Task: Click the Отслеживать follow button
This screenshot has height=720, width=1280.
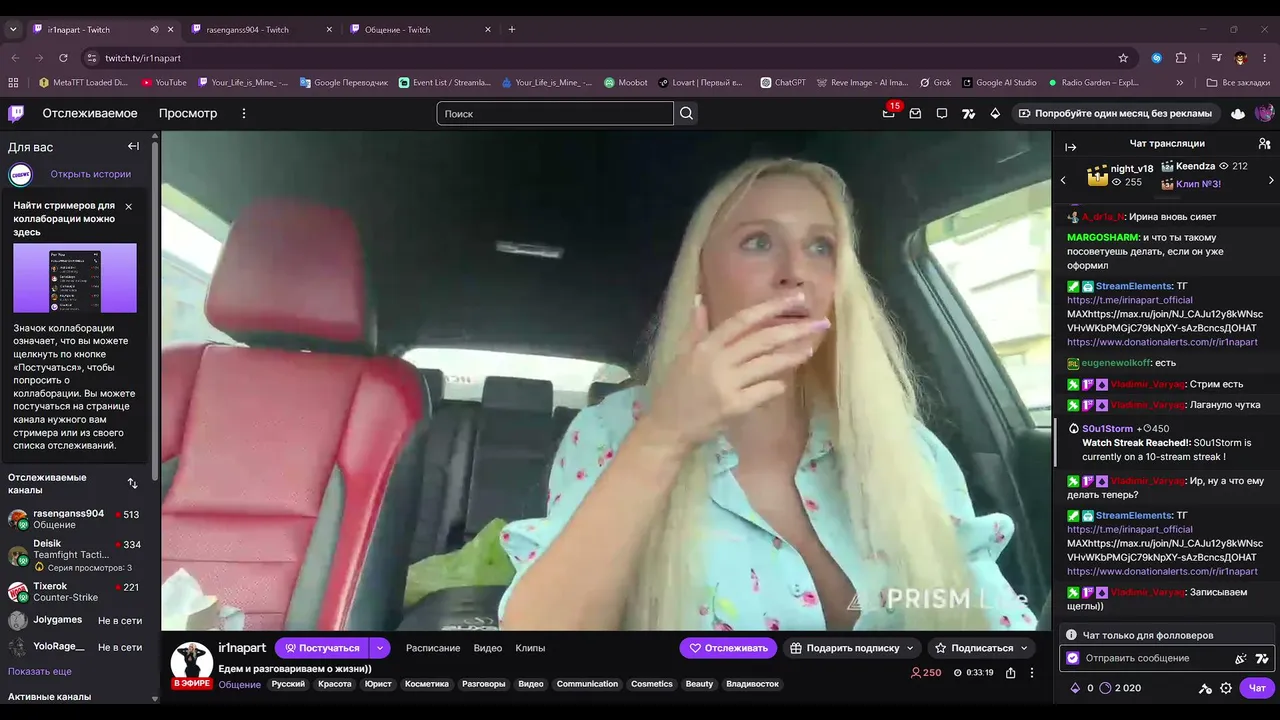Action: tap(728, 648)
